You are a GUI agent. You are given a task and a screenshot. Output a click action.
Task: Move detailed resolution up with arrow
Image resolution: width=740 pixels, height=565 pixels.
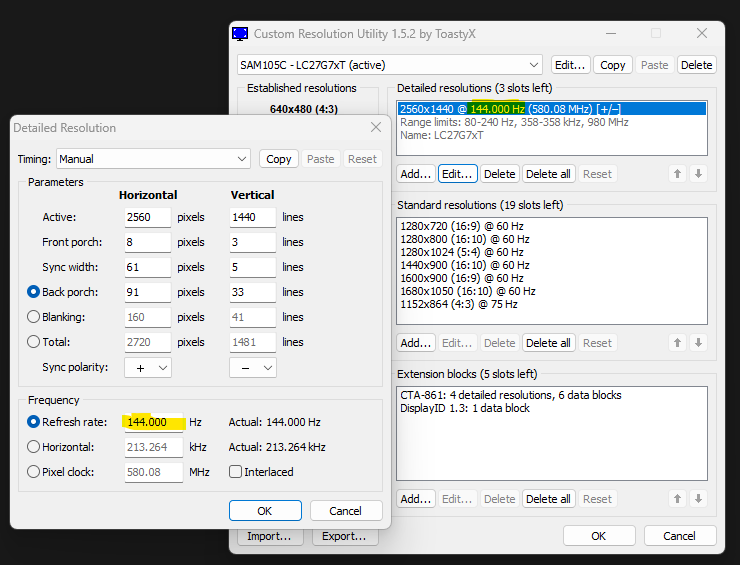click(x=678, y=174)
